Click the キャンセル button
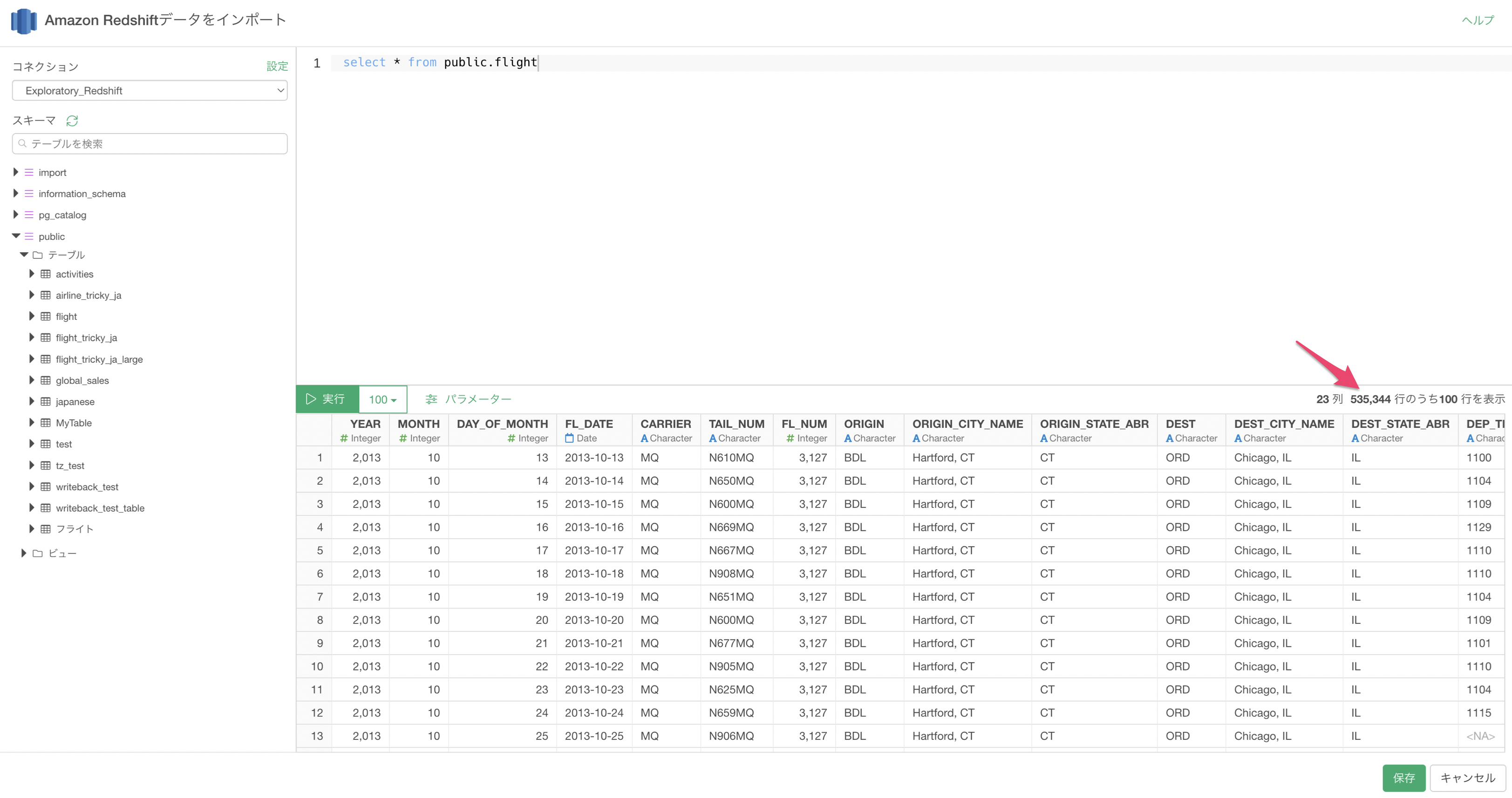 (1467, 778)
